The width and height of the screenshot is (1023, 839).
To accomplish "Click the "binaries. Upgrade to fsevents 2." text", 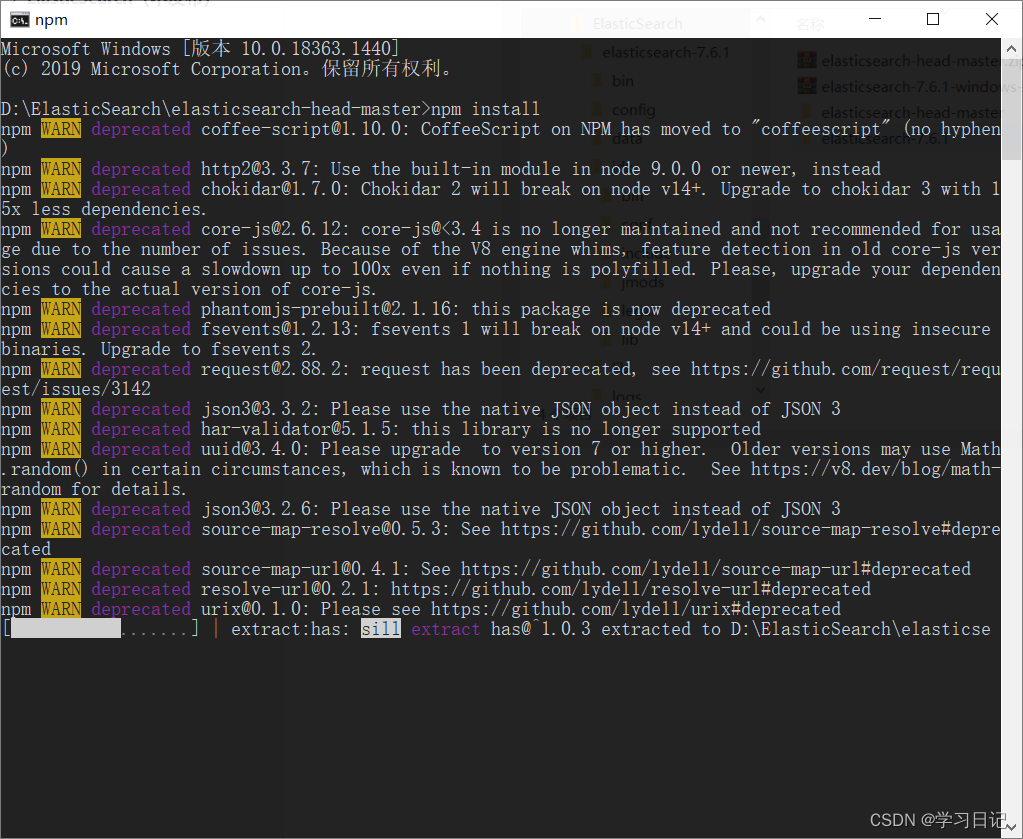I will click(159, 349).
